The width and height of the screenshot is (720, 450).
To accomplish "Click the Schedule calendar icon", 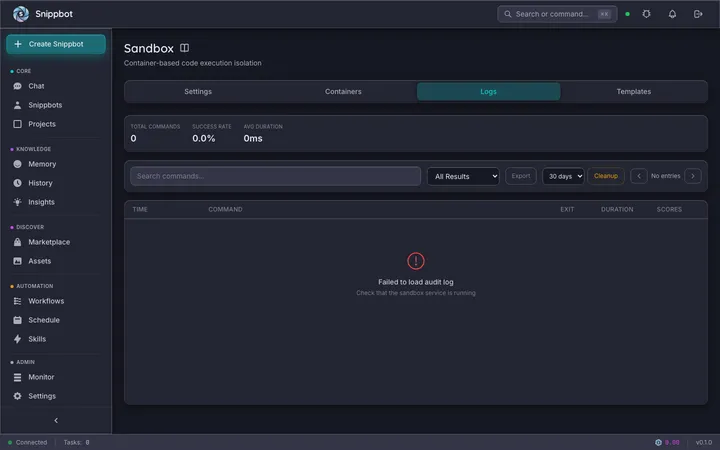I will pos(17,320).
